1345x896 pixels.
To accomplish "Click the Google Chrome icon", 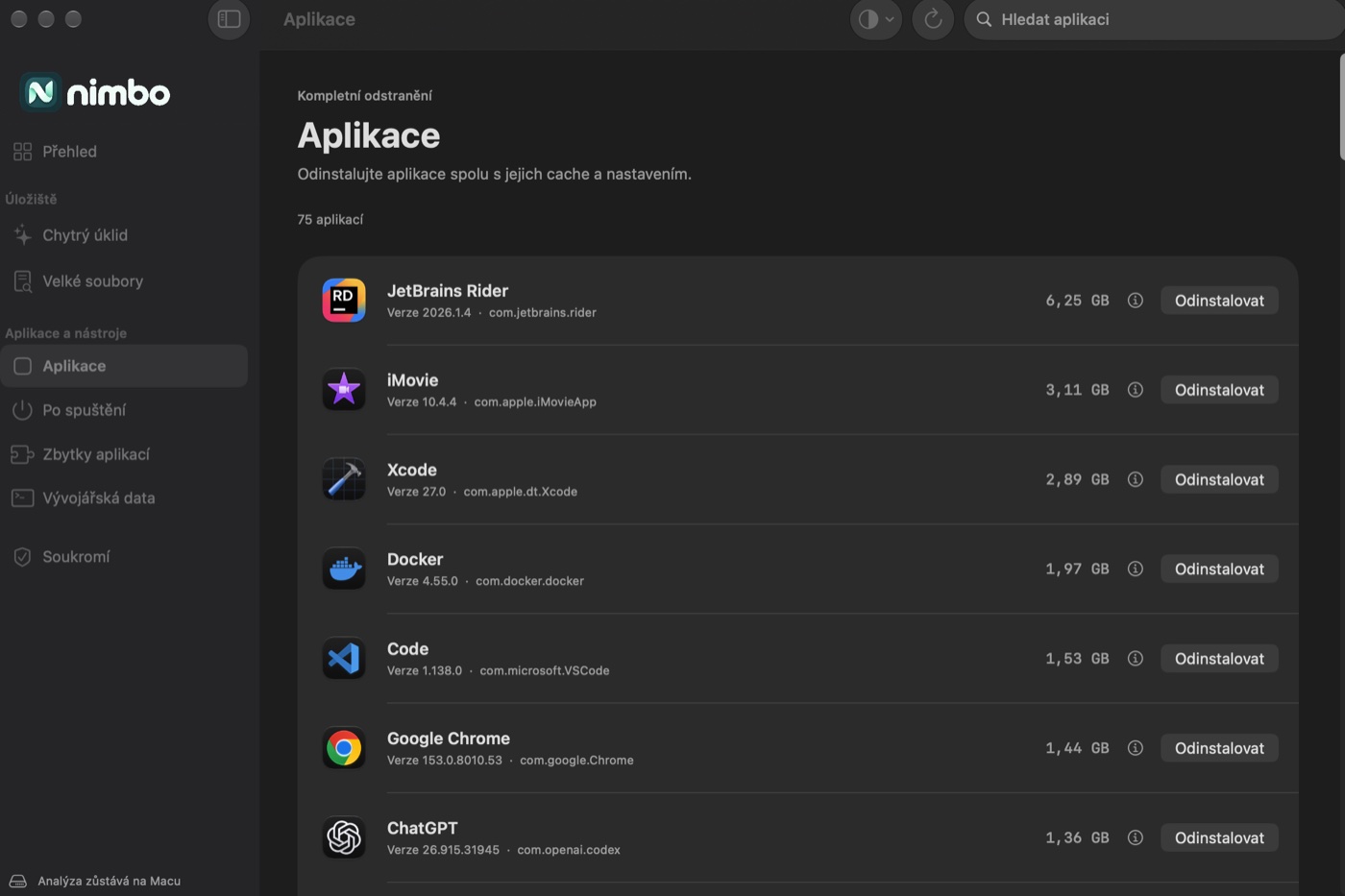I will point(344,748).
